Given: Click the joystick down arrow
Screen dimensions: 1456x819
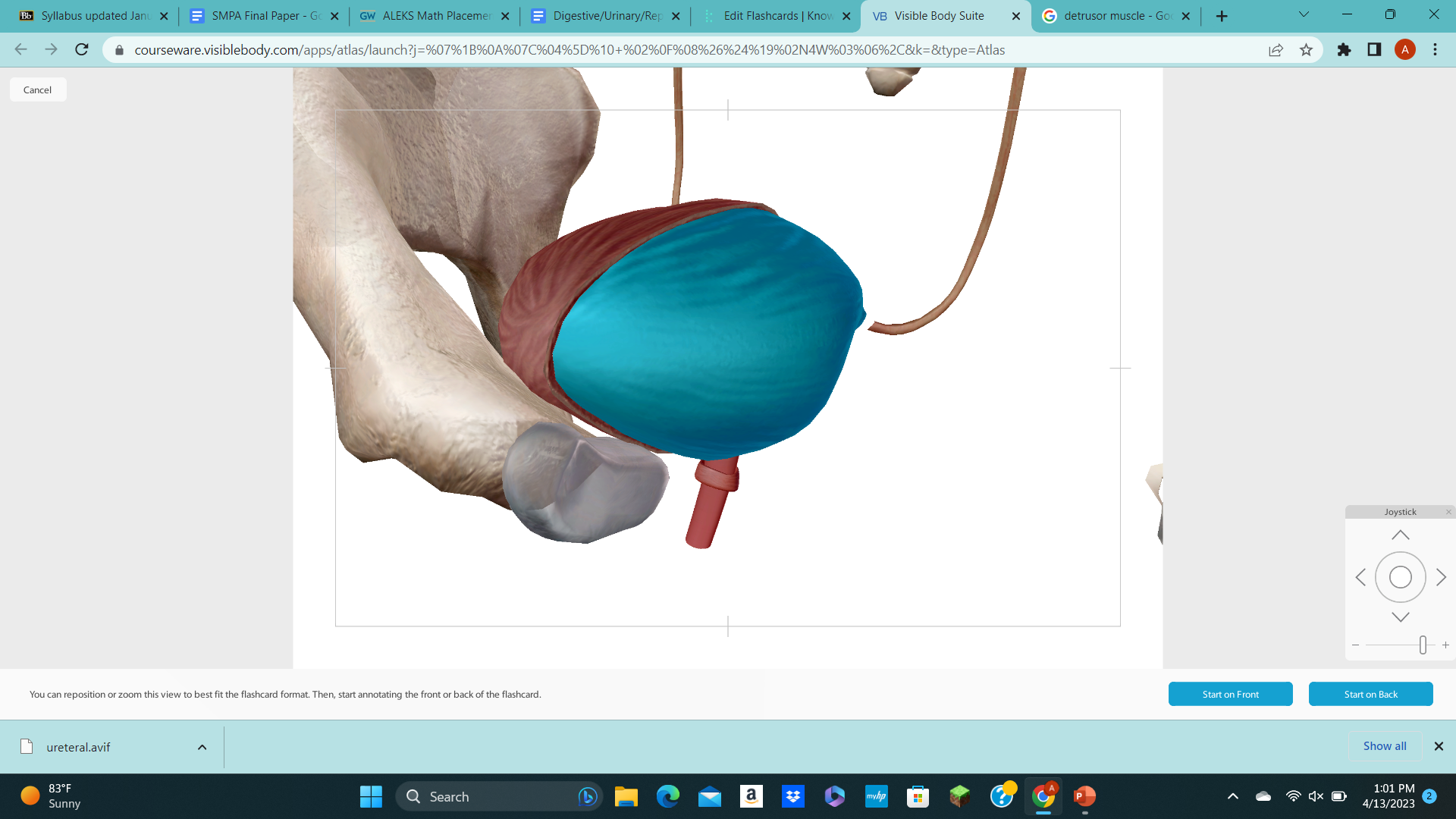Looking at the screenshot, I should tap(1400, 617).
